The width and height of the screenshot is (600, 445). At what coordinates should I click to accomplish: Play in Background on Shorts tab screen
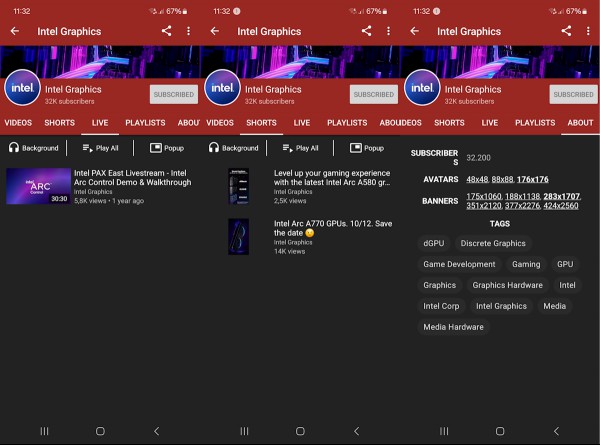(233, 148)
